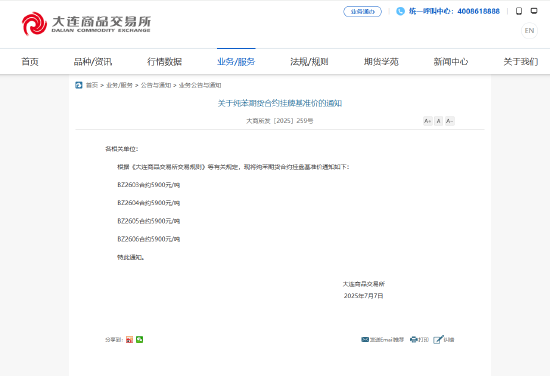The height and width of the screenshot is (376, 550).
Task: Share the article via WeChat icon
Action: [140, 340]
